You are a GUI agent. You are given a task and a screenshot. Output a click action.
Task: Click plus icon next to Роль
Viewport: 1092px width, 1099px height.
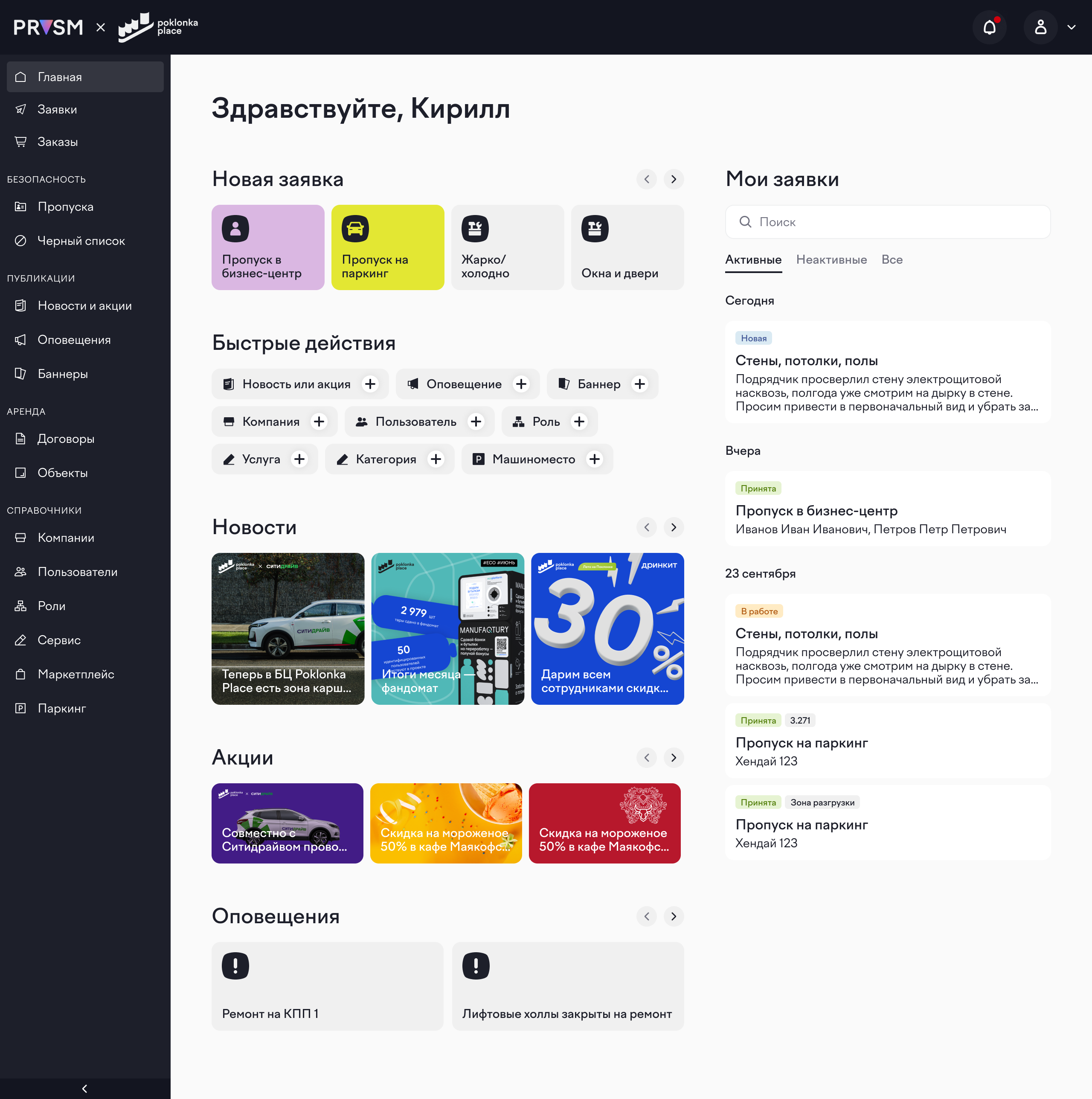click(x=579, y=422)
